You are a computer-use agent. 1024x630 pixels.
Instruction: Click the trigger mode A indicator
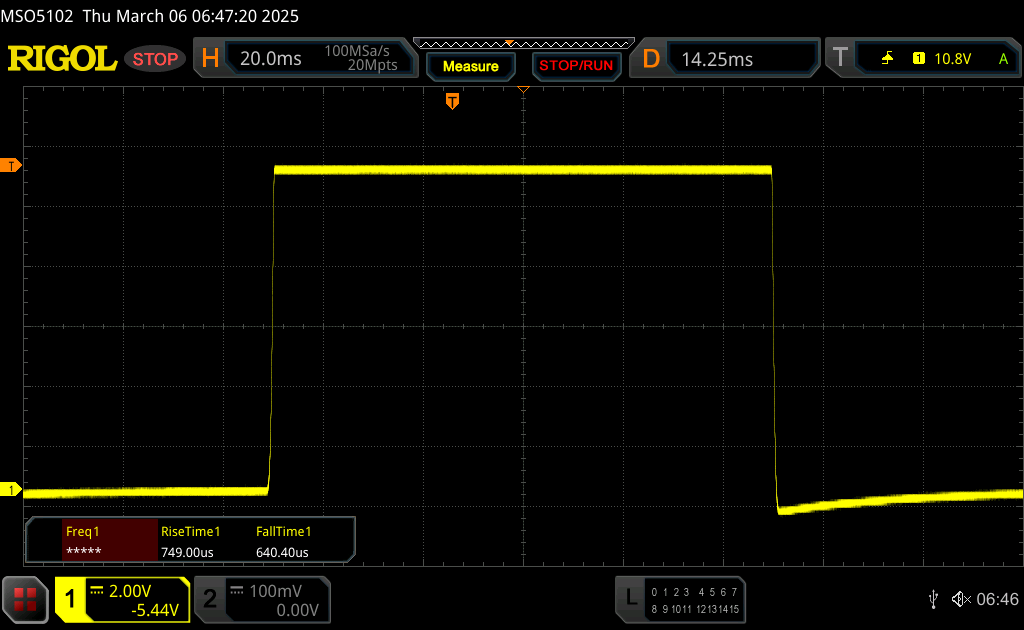click(x=1003, y=59)
